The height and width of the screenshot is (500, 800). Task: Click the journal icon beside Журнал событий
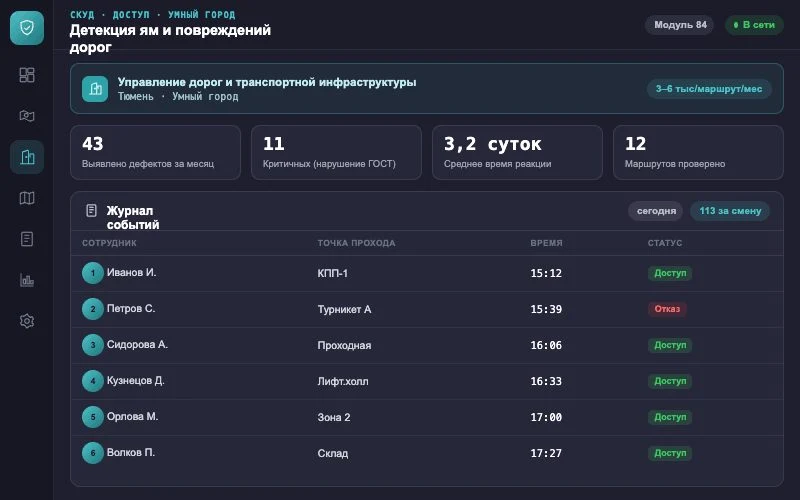[91, 210]
